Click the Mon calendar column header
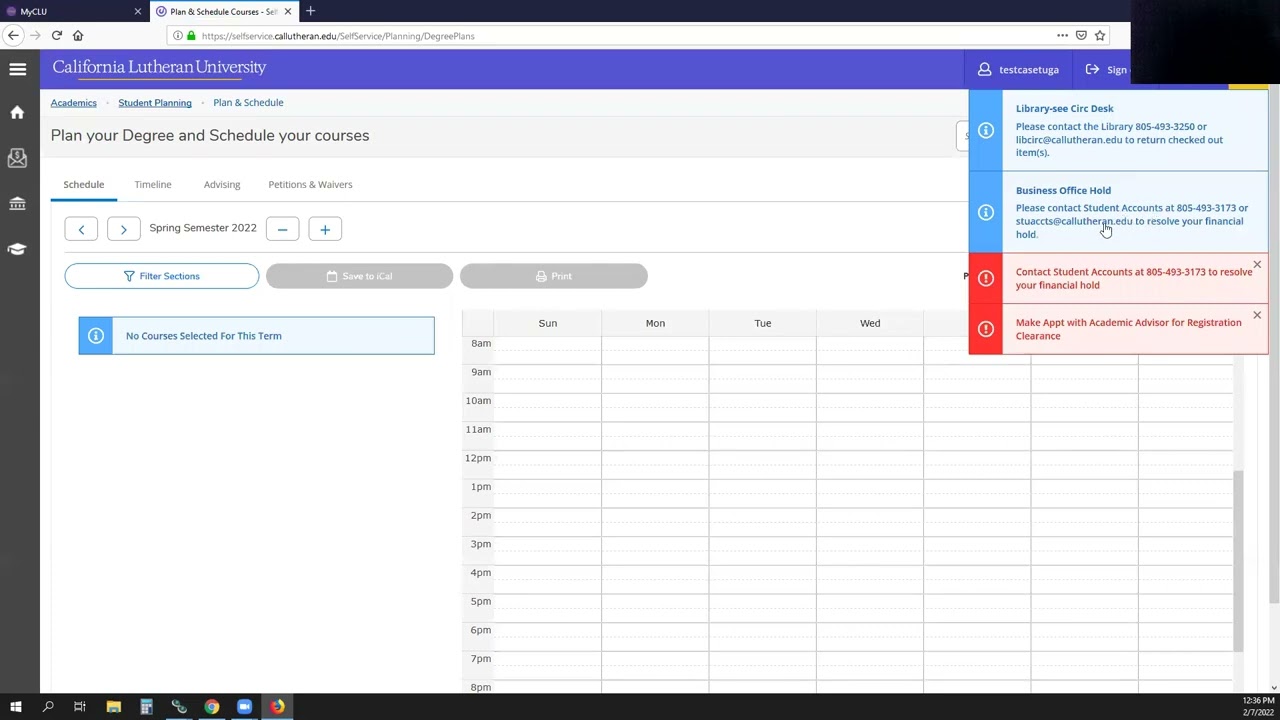The height and width of the screenshot is (720, 1280). tap(655, 323)
